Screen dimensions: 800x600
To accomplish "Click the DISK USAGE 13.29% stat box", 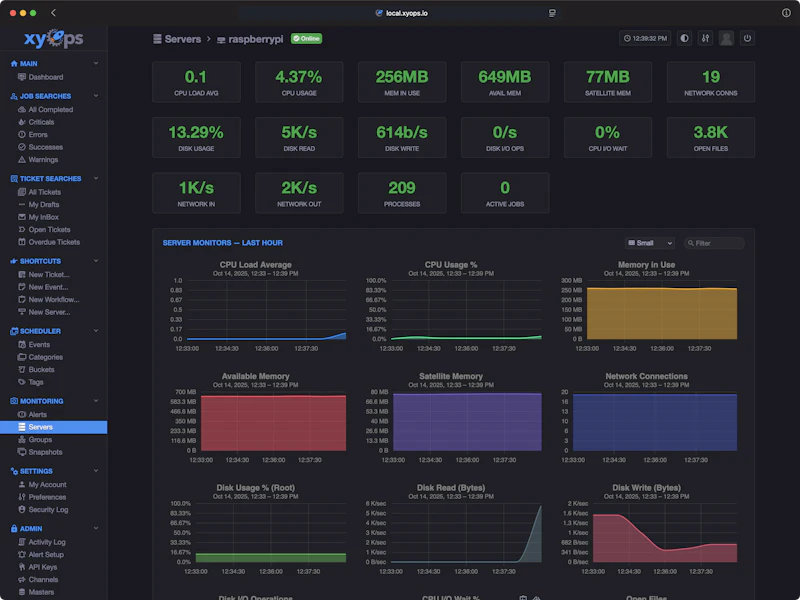I will pyautogui.click(x=196, y=137).
